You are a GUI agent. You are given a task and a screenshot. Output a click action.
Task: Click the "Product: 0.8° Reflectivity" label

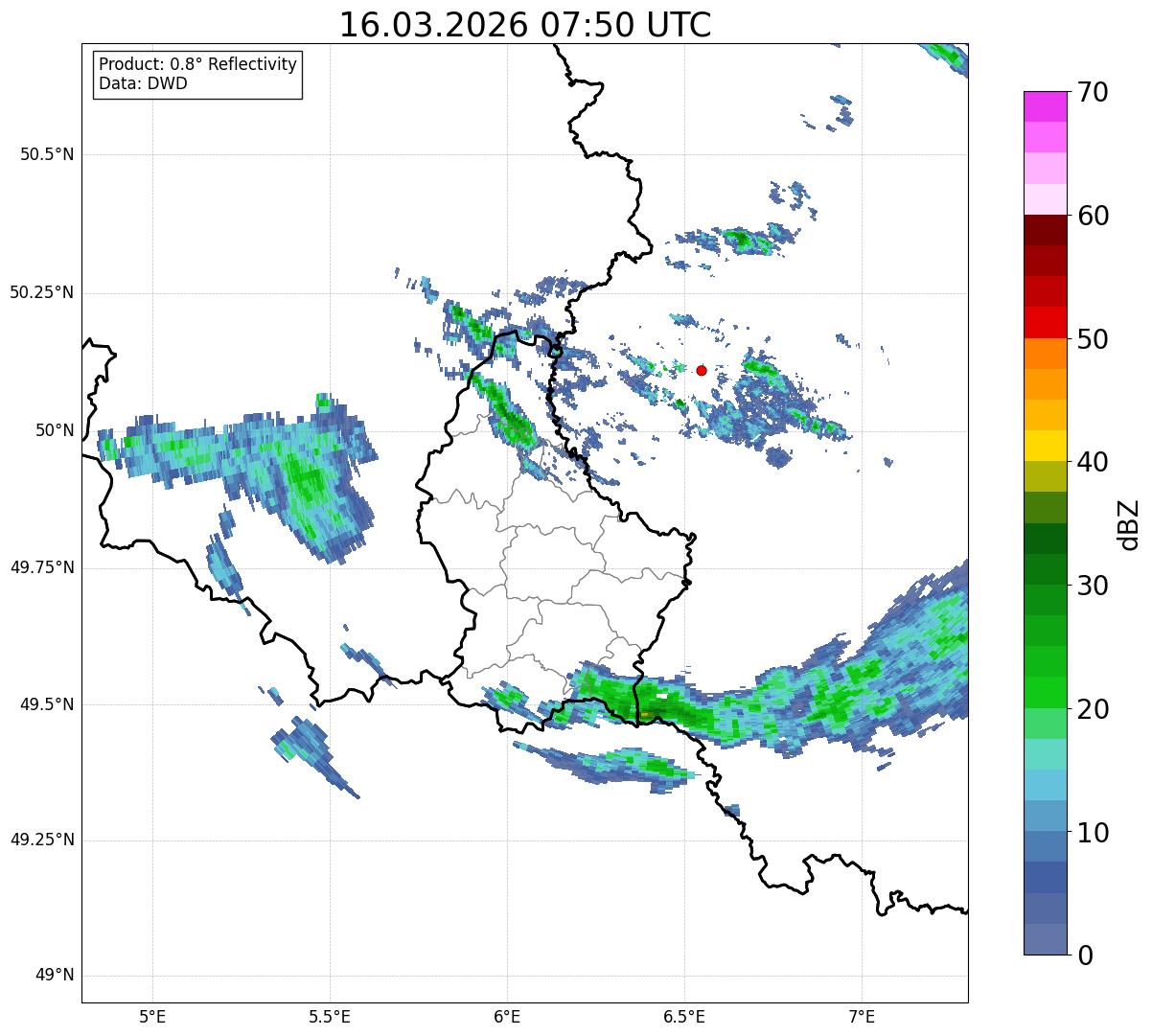tap(198, 64)
